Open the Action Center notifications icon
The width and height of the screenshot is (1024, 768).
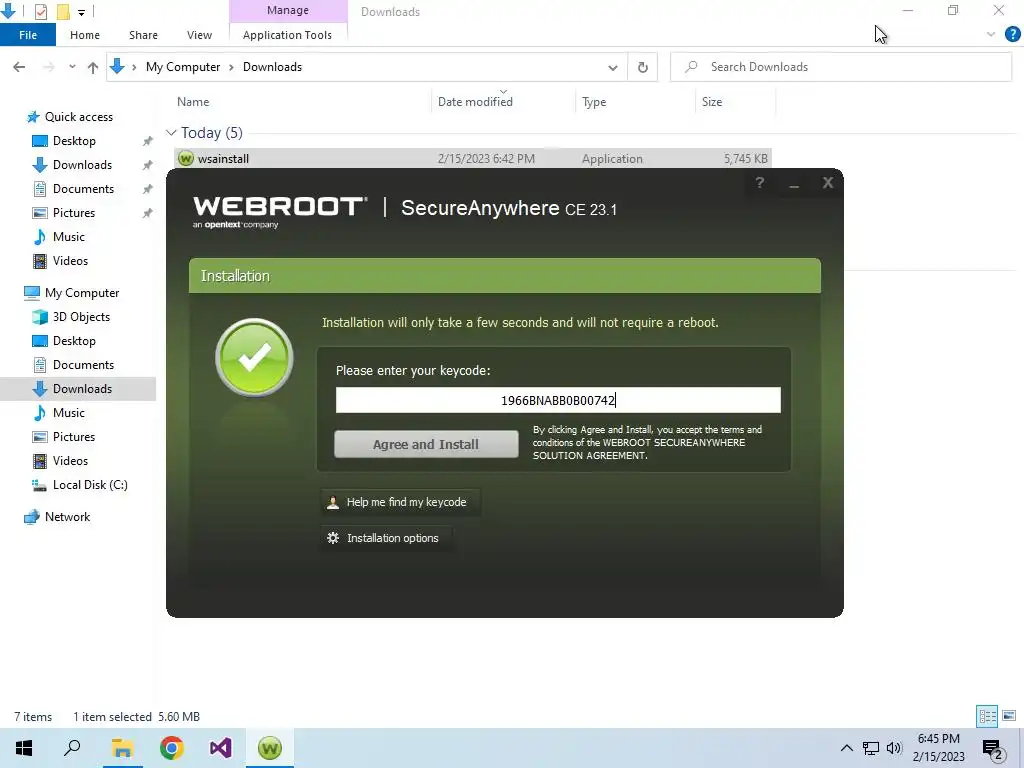tap(992, 748)
